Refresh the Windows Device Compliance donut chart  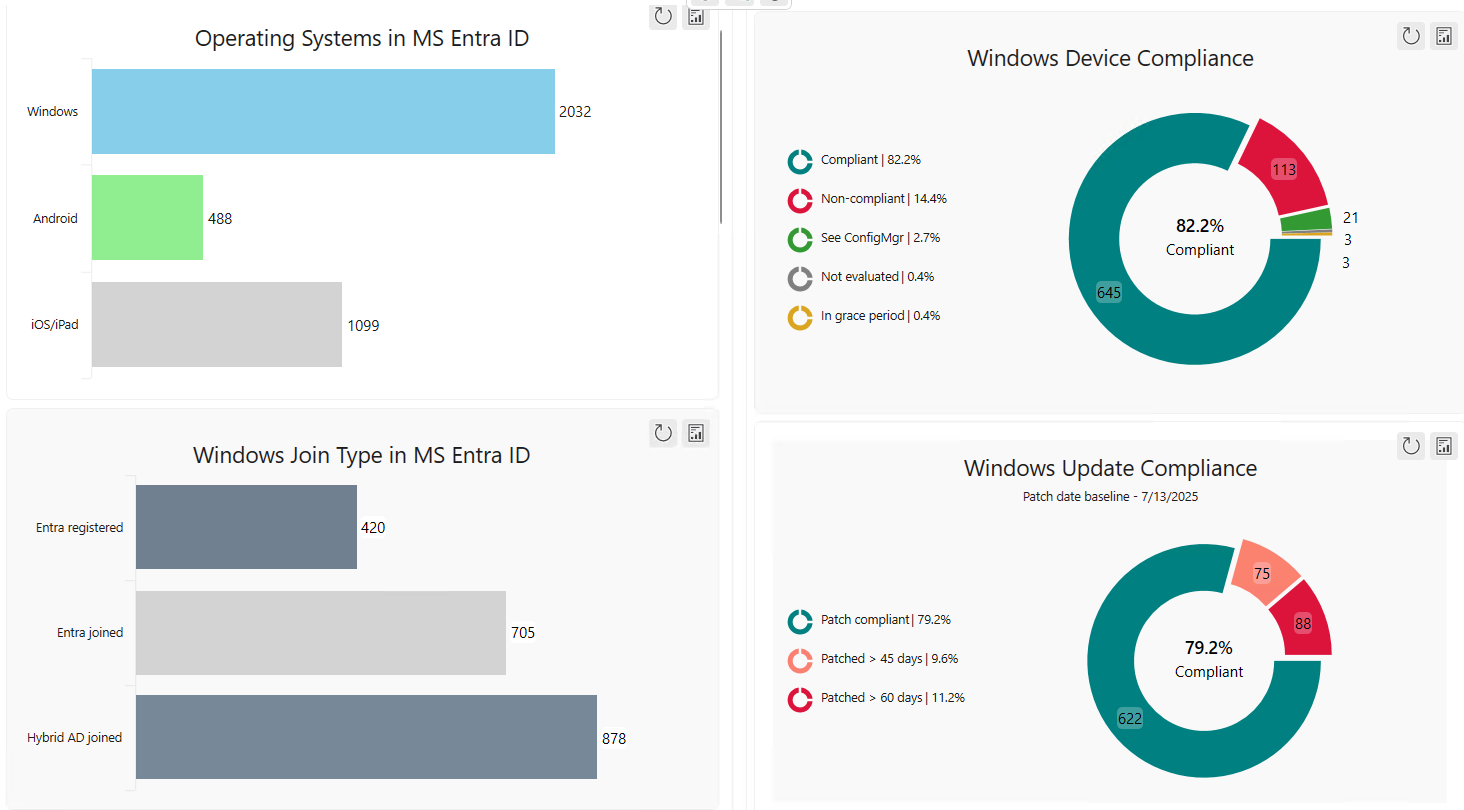(1410, 35)
